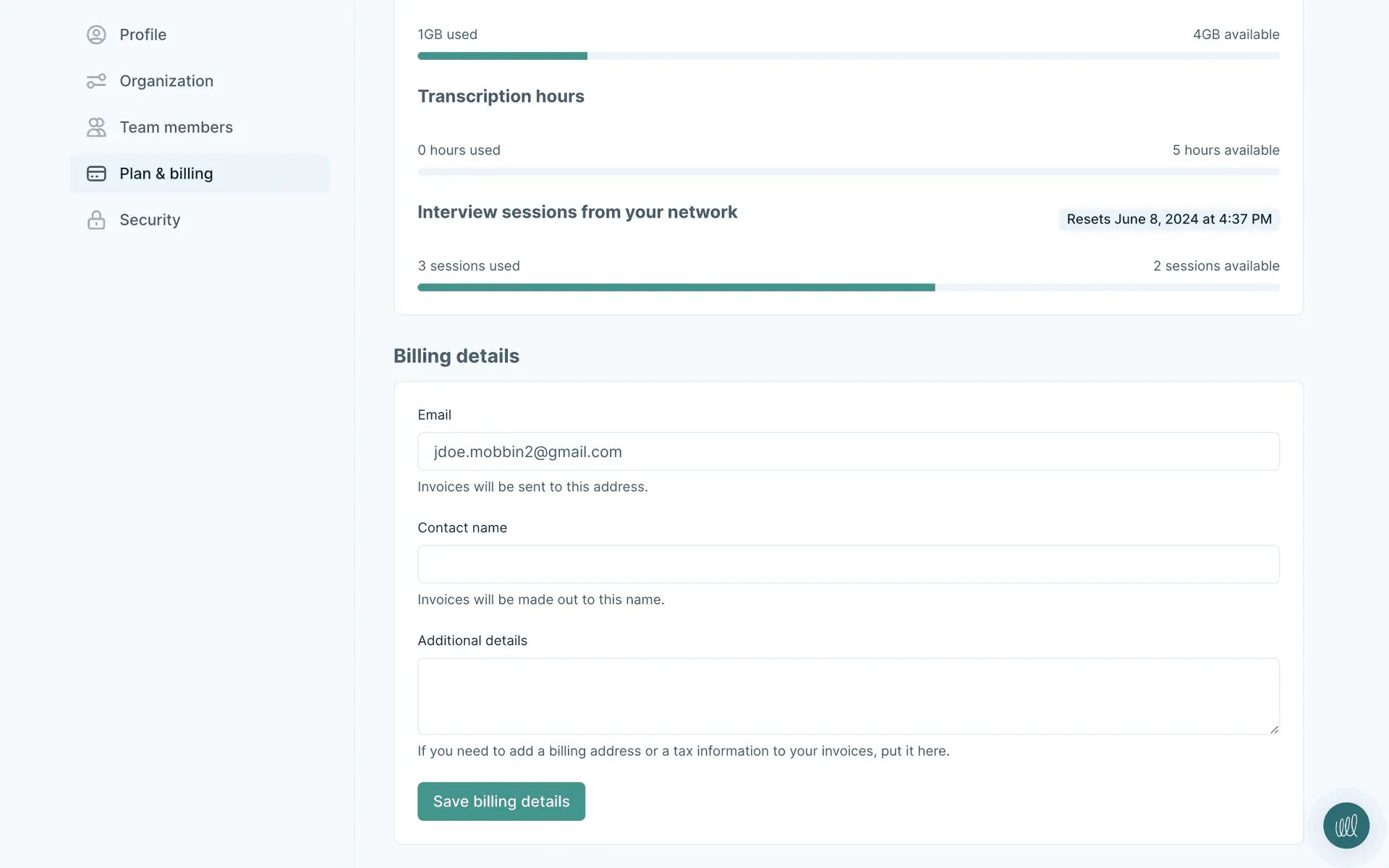Focus the billing Email field
The width and height of the screenshot is (1389, 868).
848,451
